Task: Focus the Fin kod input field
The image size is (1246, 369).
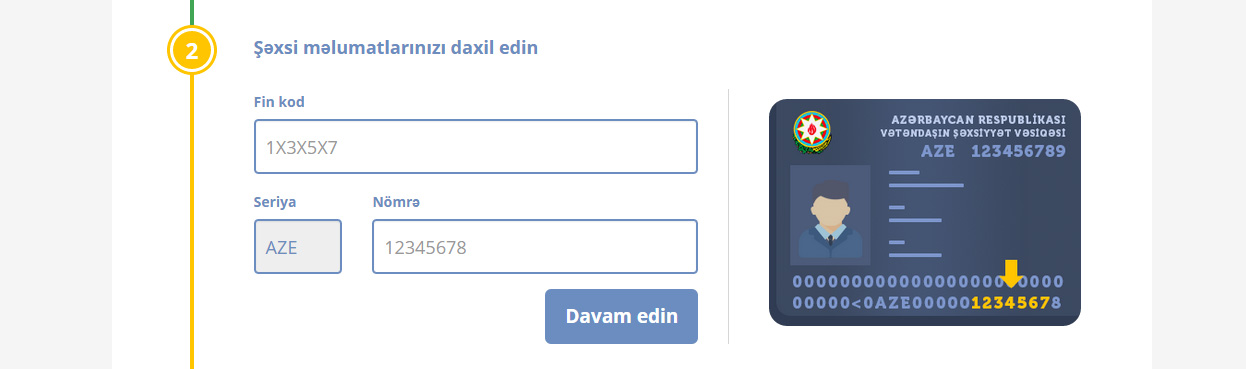Action: tap(476, 147)
